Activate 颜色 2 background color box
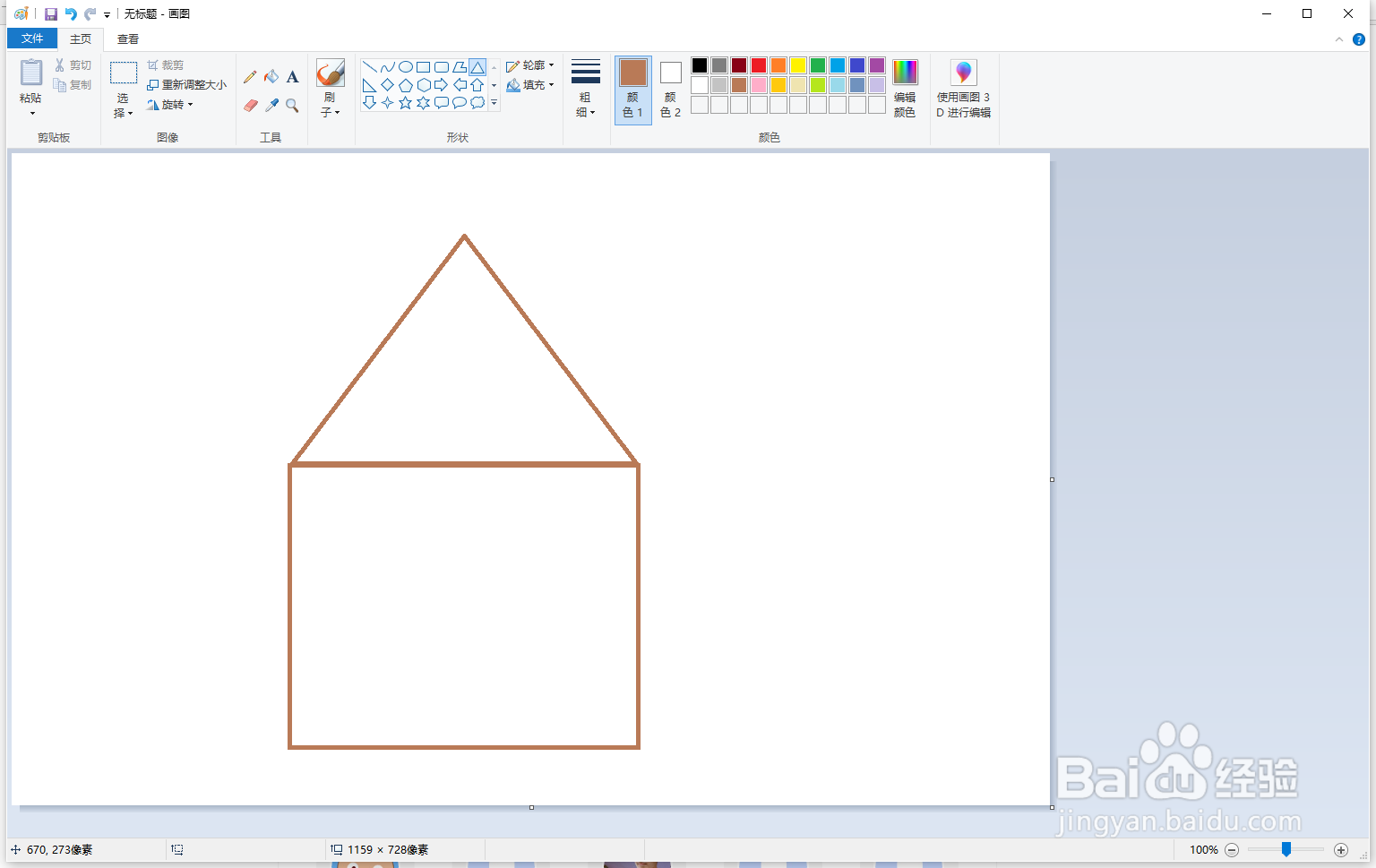Image resolution: width=1376 pixels, height=868 pixels. coord(670,90)
